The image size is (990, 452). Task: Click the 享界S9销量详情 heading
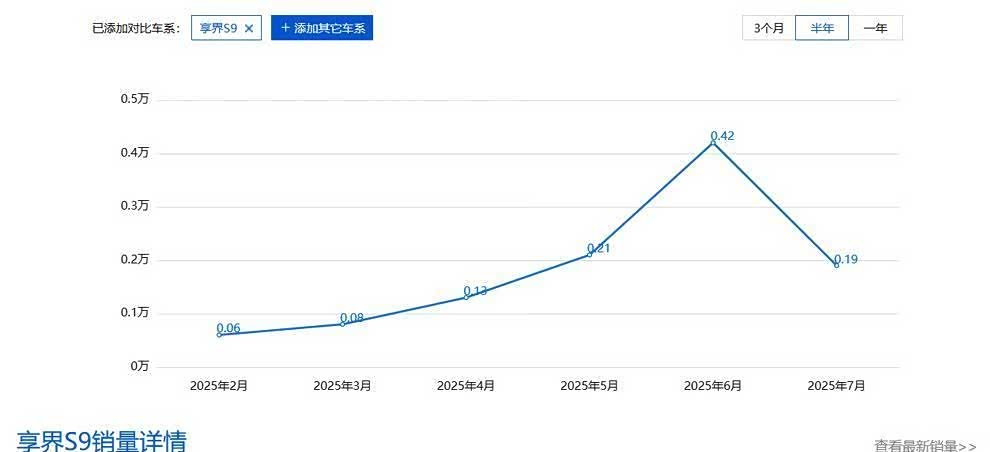pos(102,440)
